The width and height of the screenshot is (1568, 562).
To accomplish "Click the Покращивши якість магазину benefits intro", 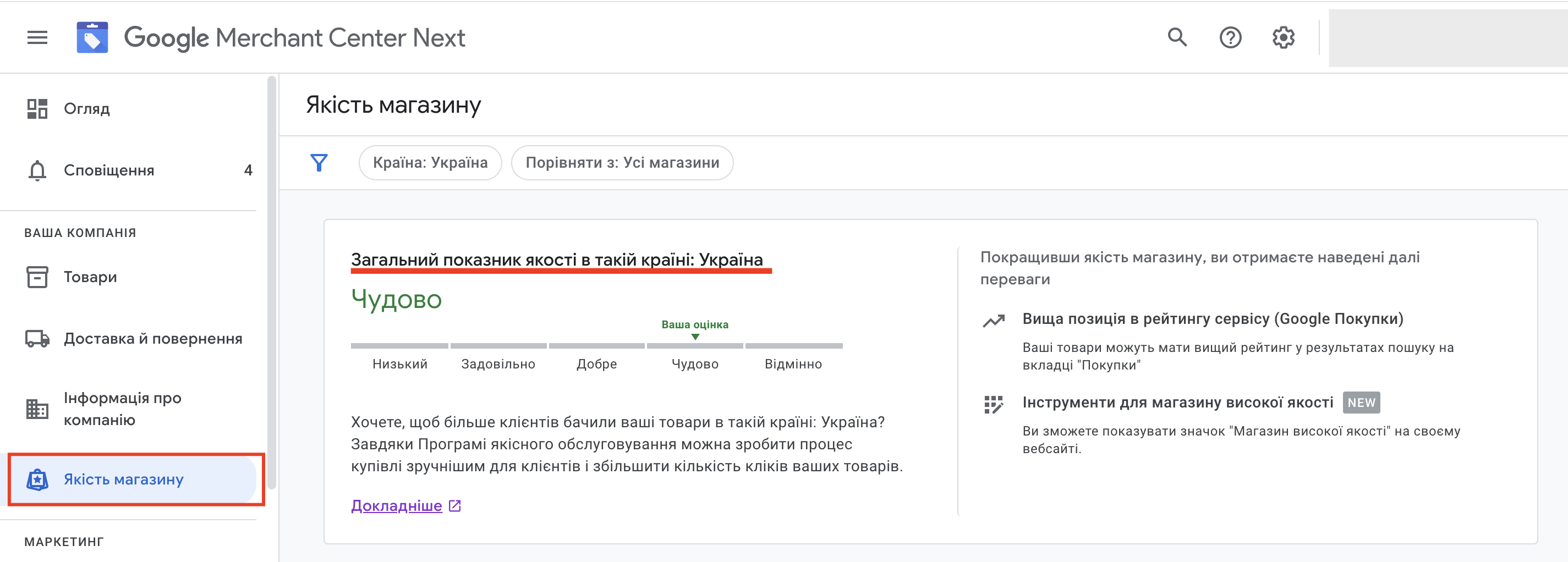I will coord(1200,268).
